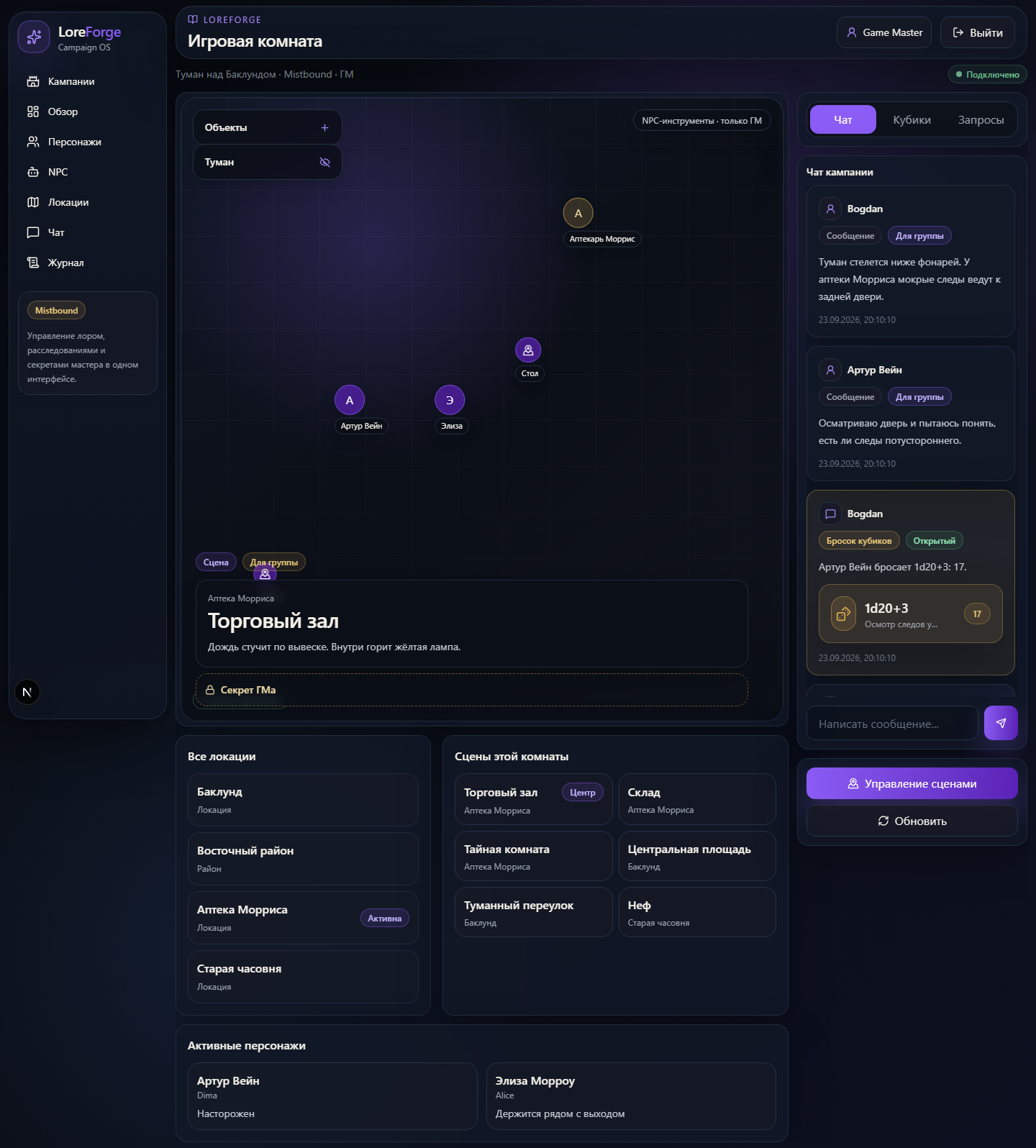This screenshot has height=1148, width=1036.
Task: Click the Mistbound badge in the sidebar
Action: [56, 310]
